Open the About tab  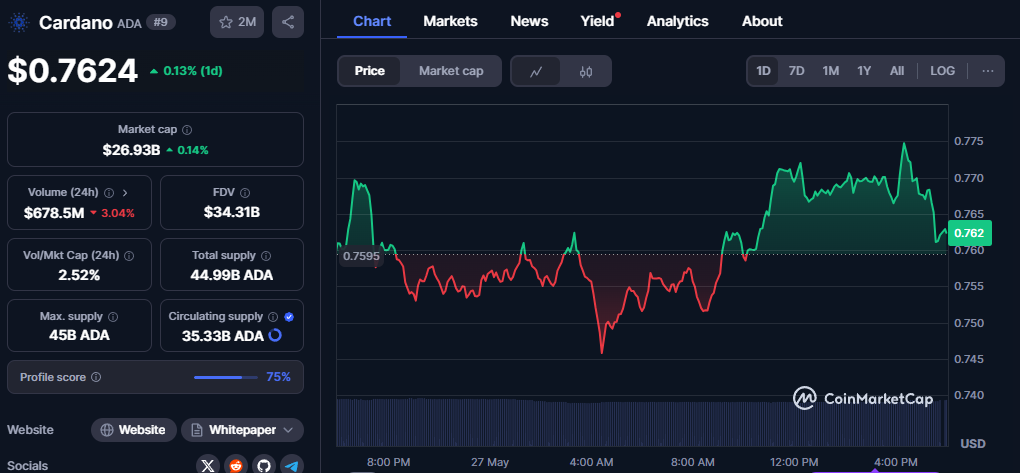click(762, 21)
